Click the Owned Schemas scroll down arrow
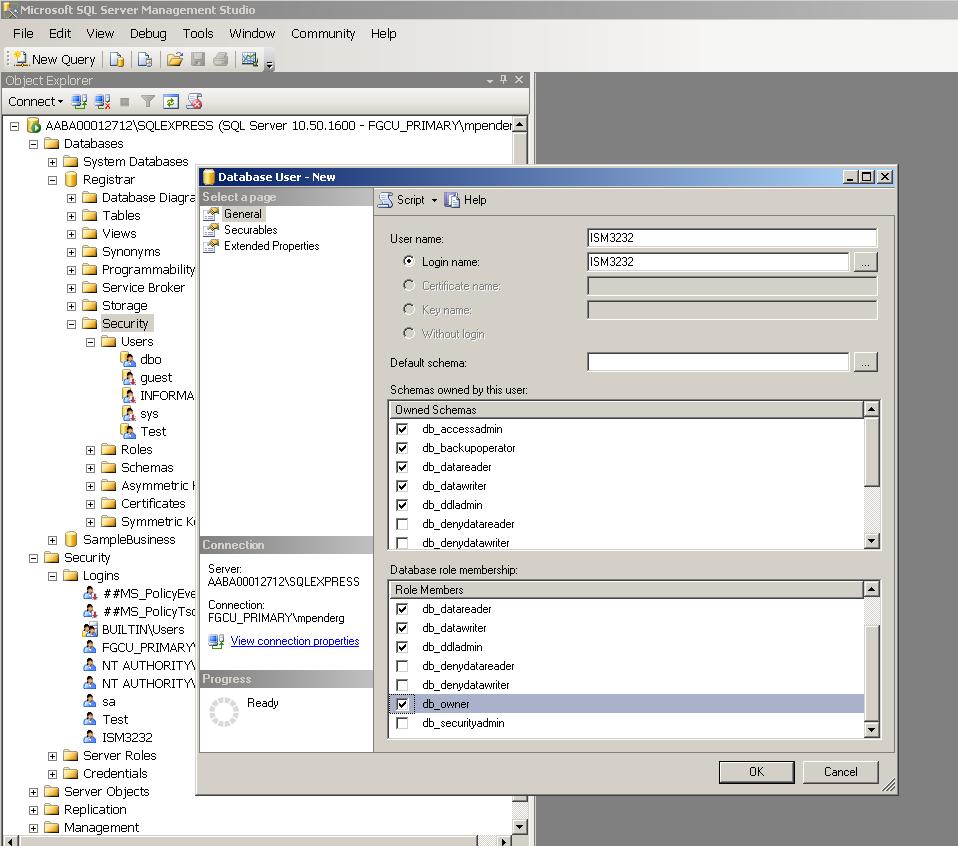958x846 pixels. point(872,541)
